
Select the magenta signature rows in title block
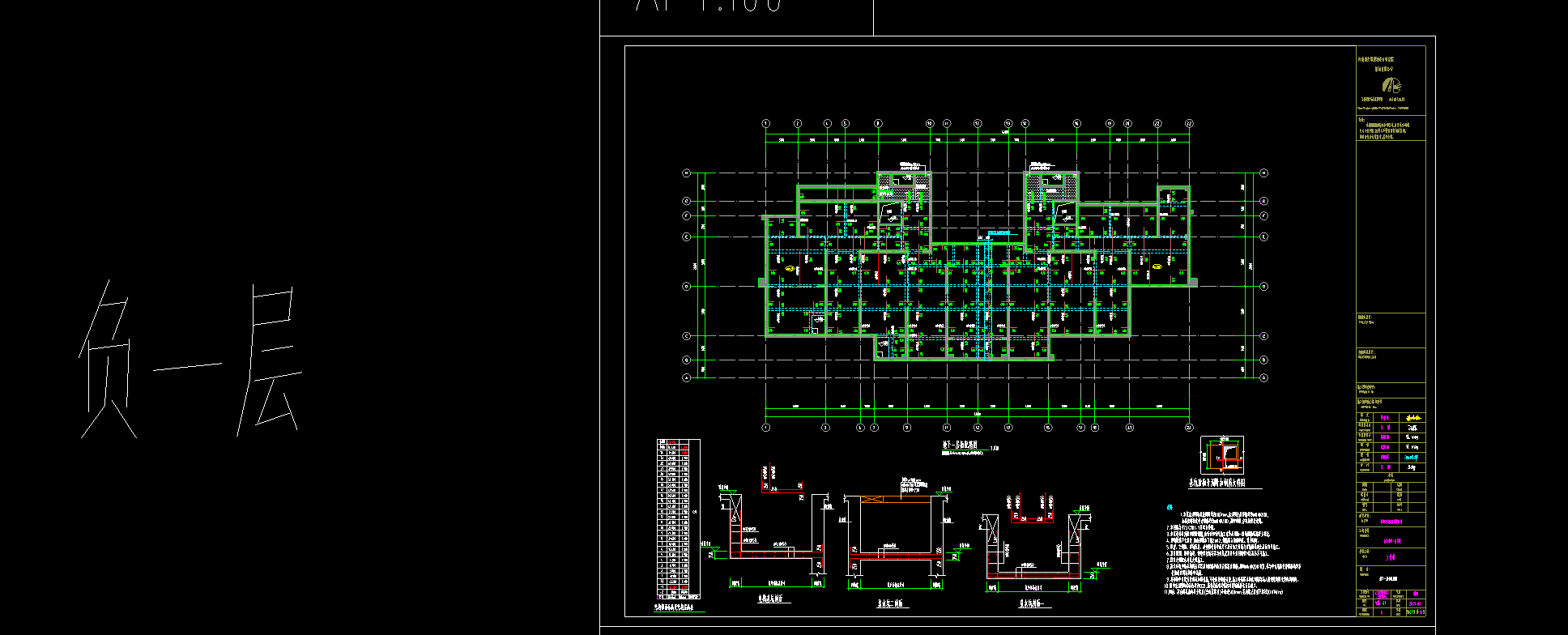click(1390, 442)
